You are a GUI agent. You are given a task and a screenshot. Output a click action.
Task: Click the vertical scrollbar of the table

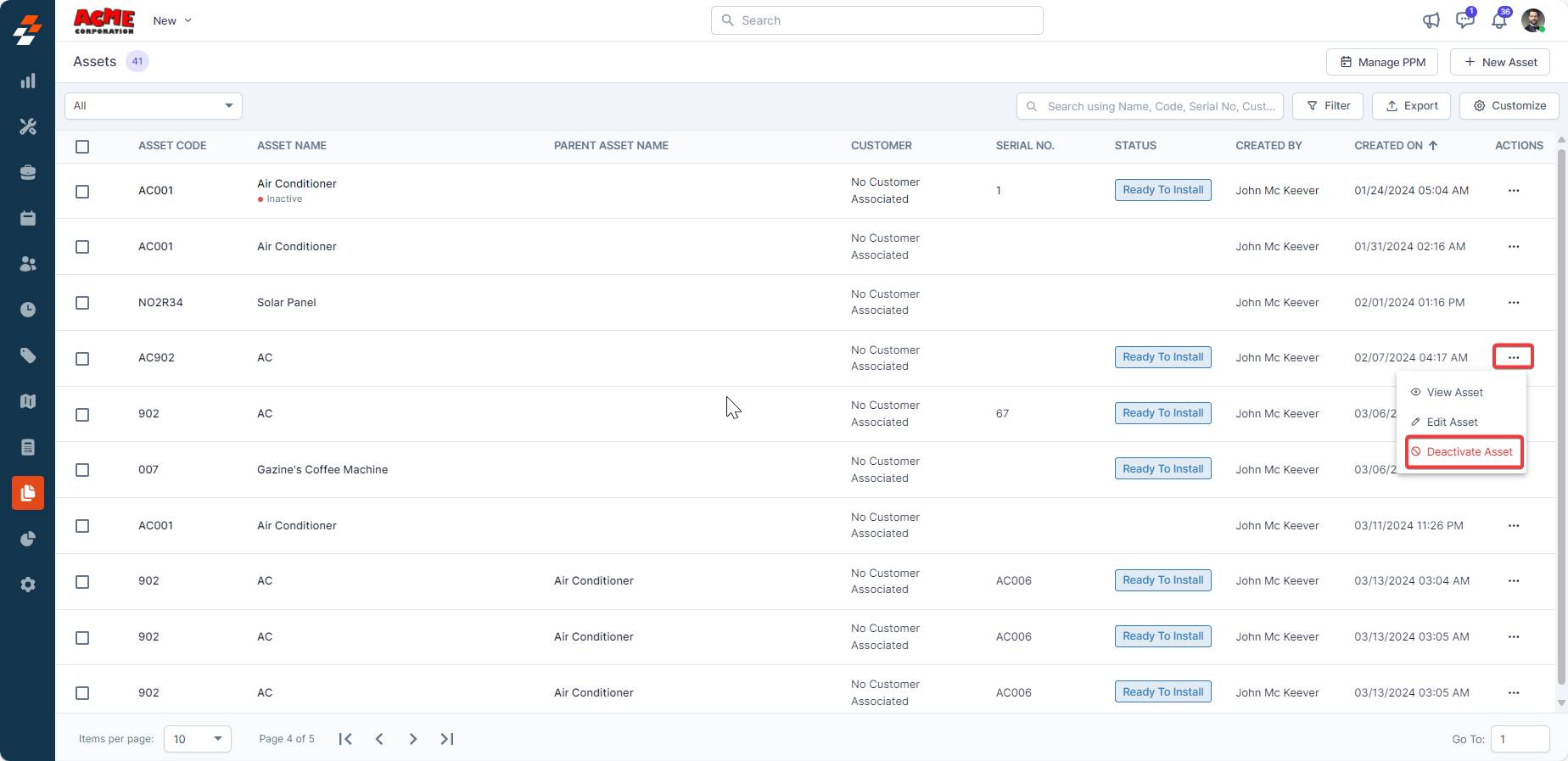[1561, 416]
